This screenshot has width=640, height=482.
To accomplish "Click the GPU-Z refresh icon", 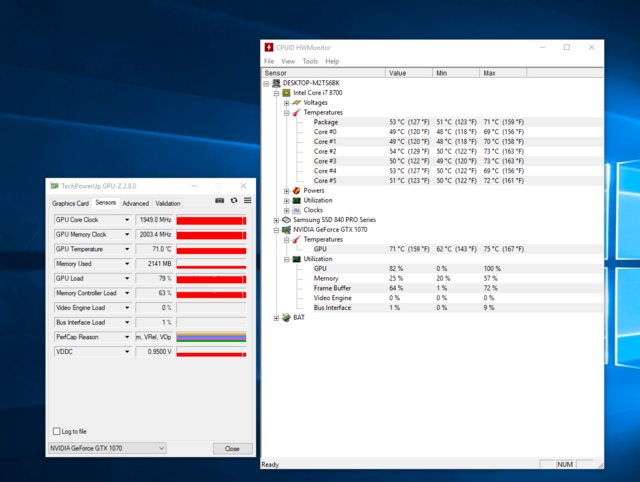I will [234, 200].
